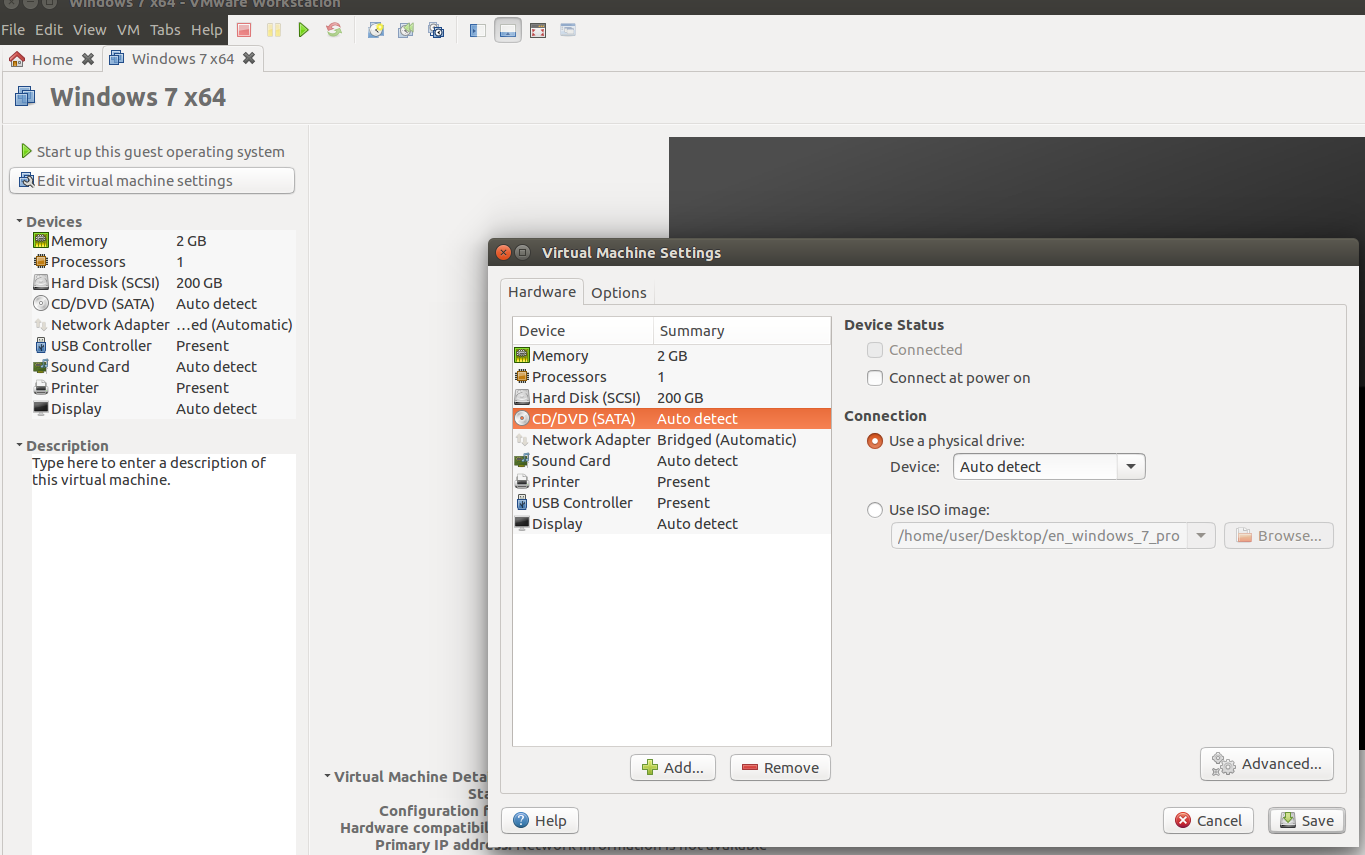Click the revert to snapshot toolbar icon
The height and width of the screenshot is (855, 1365).
[406, 30]
